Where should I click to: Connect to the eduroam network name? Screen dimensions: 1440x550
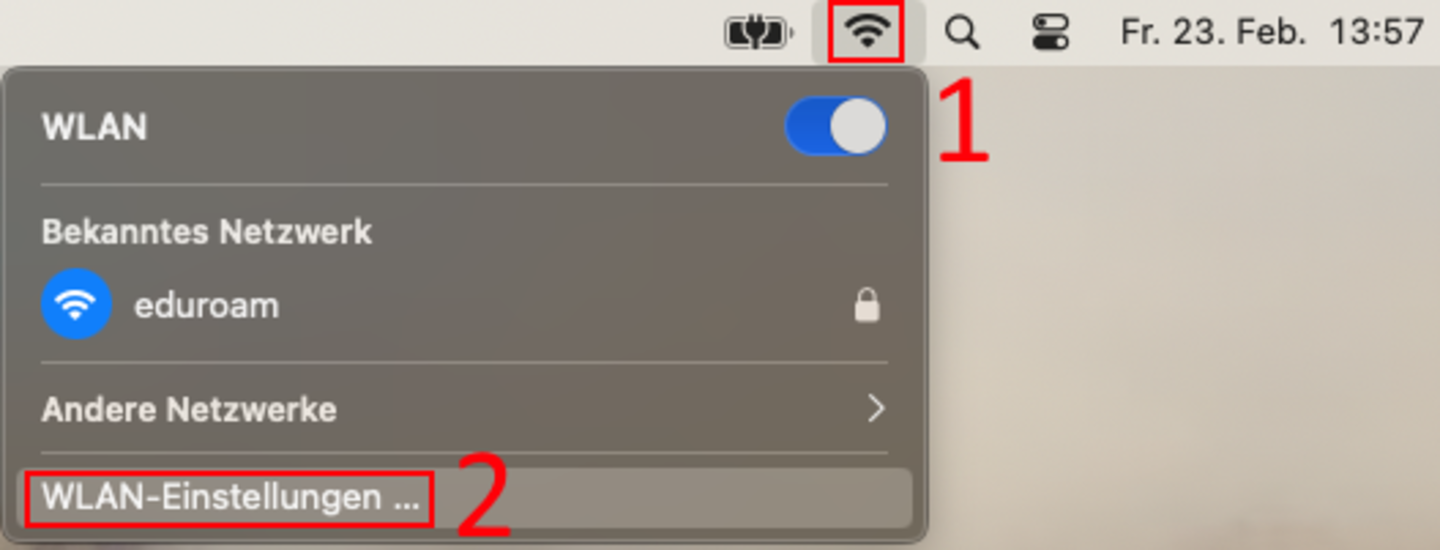click(x=206, y=305)
